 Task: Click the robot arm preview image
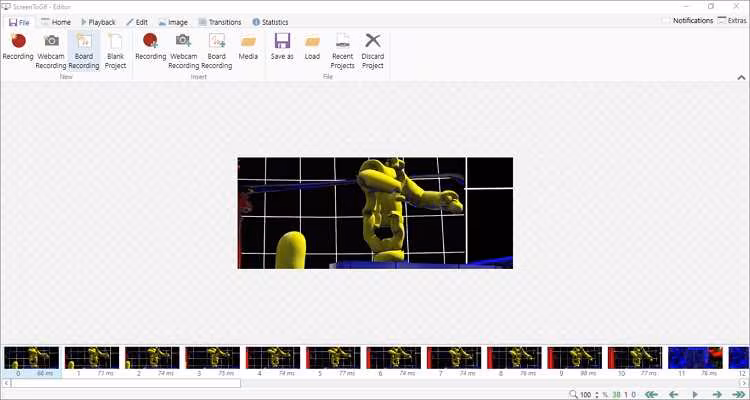click(x=375, y=213)
